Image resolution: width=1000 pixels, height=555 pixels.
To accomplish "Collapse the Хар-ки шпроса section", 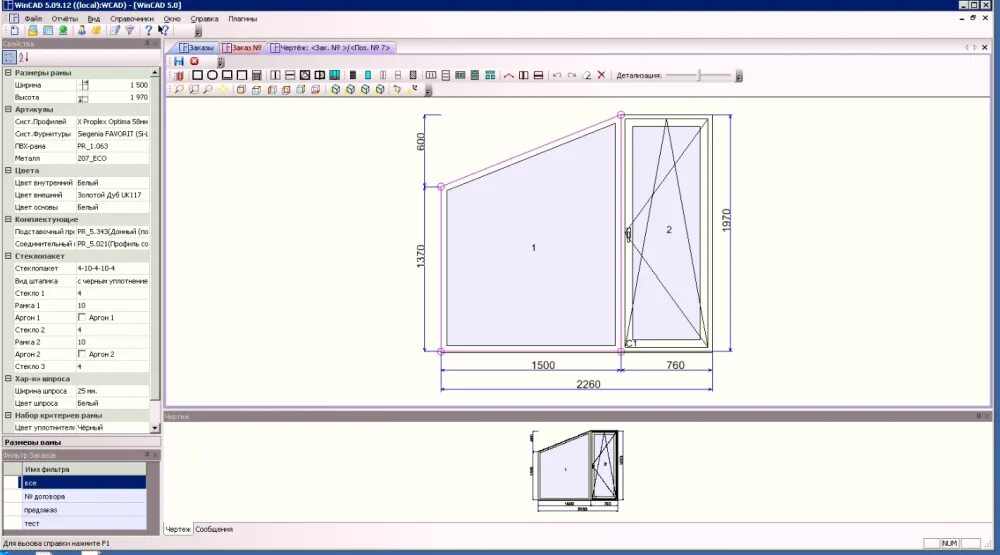I will click(x=8, y=378).
